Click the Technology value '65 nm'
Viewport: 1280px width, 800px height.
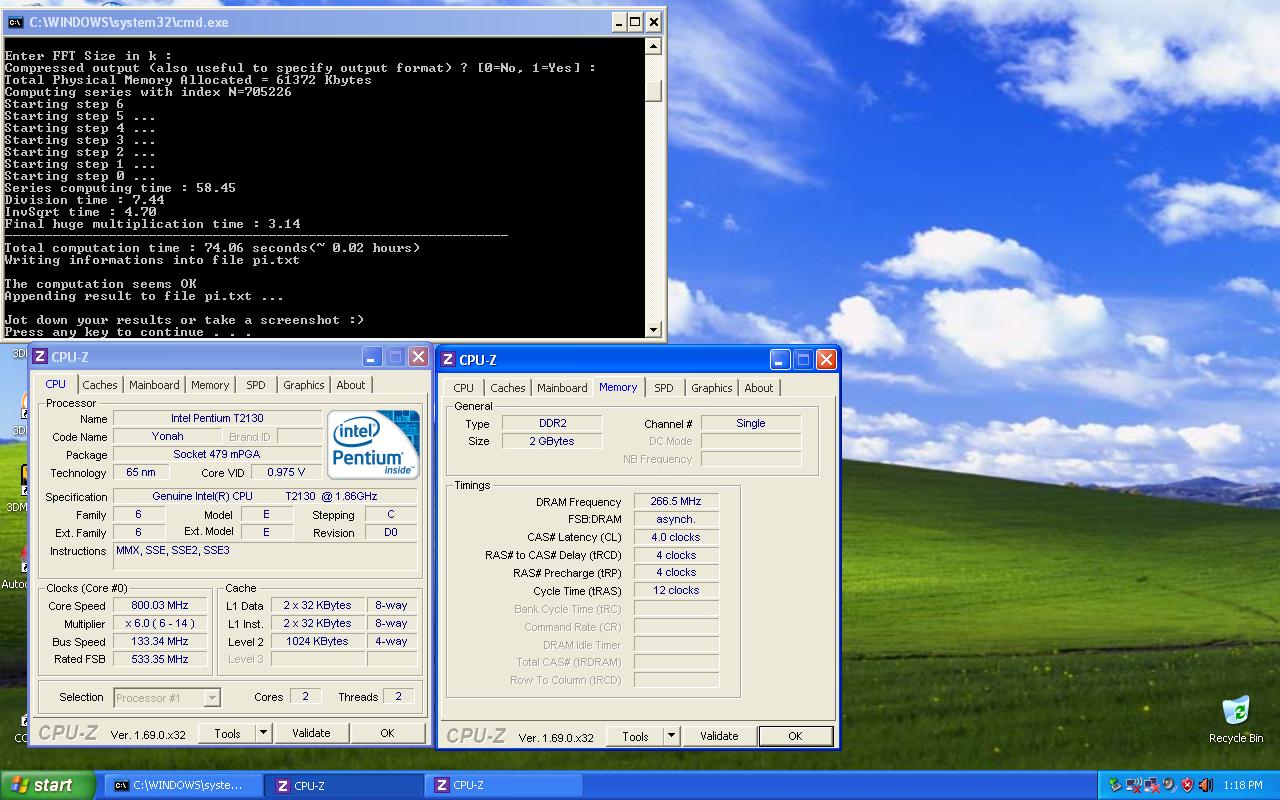[141, 472]
